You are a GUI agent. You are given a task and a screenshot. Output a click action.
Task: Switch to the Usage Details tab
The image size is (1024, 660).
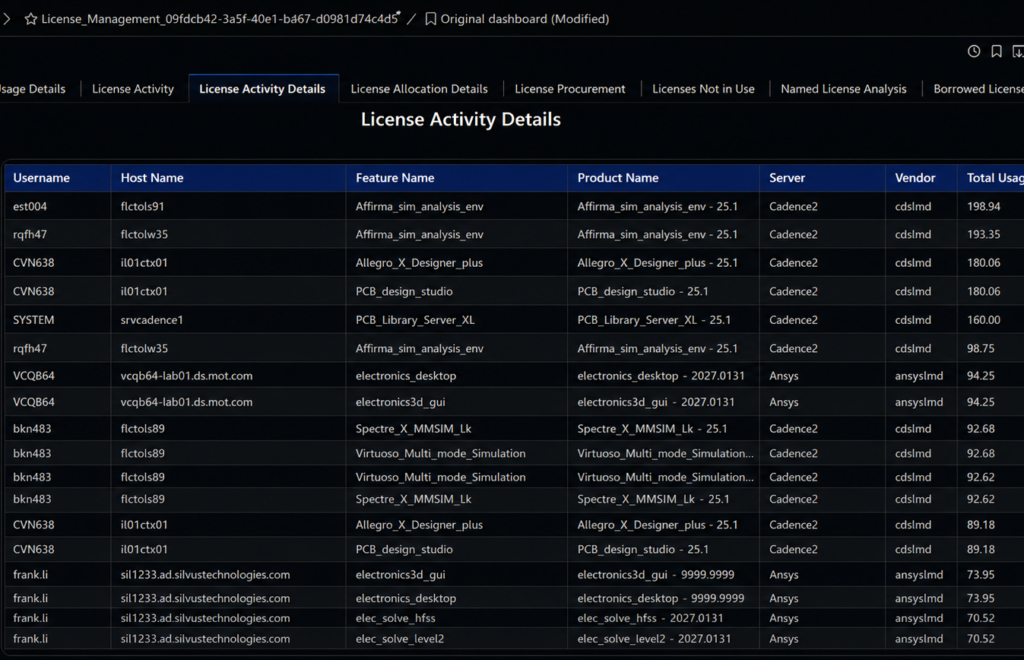[x=33, y=89]
